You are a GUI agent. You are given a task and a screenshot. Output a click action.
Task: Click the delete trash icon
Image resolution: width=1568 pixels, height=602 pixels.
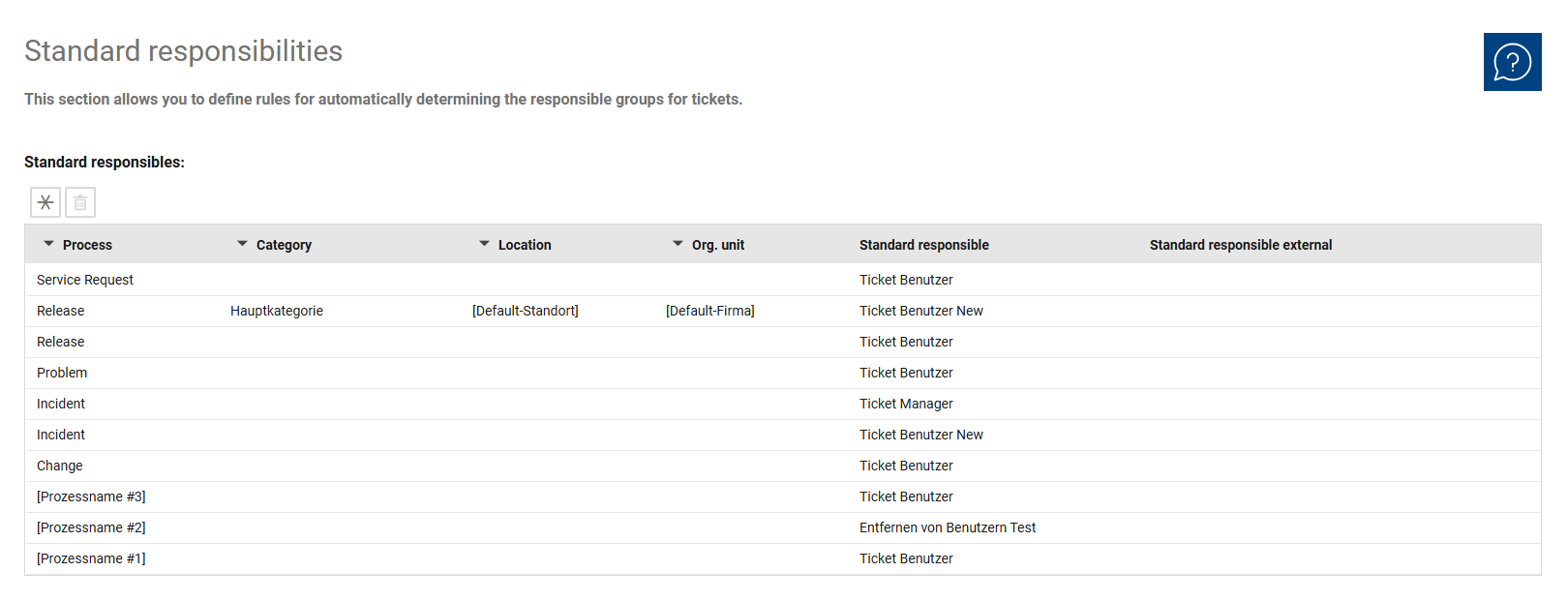[x=80, y=202]
